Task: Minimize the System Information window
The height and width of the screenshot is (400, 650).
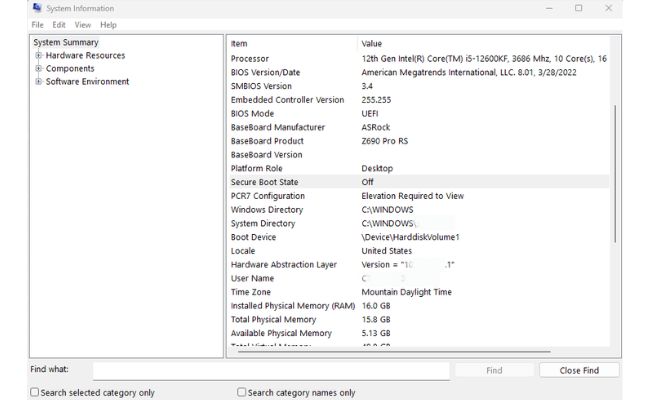Action: [549, 8]
